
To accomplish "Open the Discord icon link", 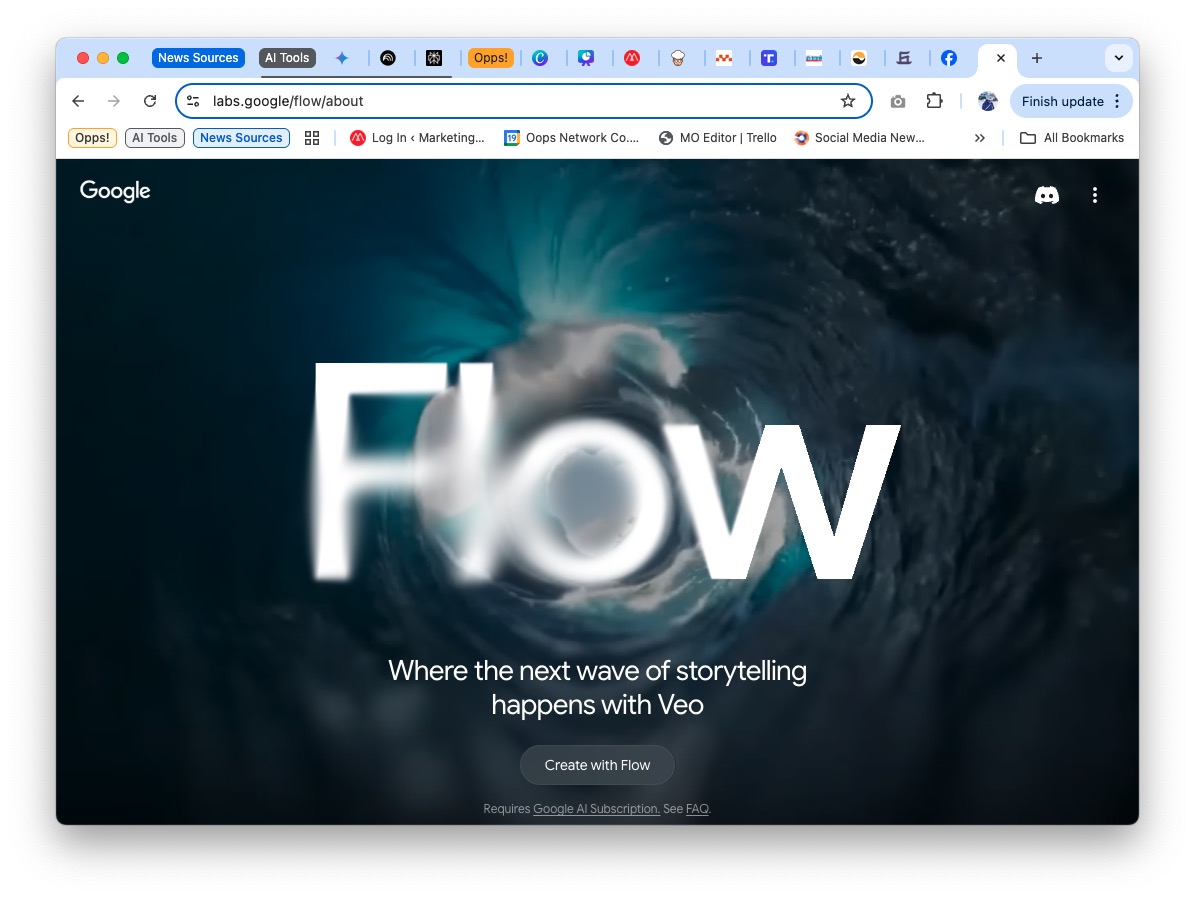I will coord(1046,195).
